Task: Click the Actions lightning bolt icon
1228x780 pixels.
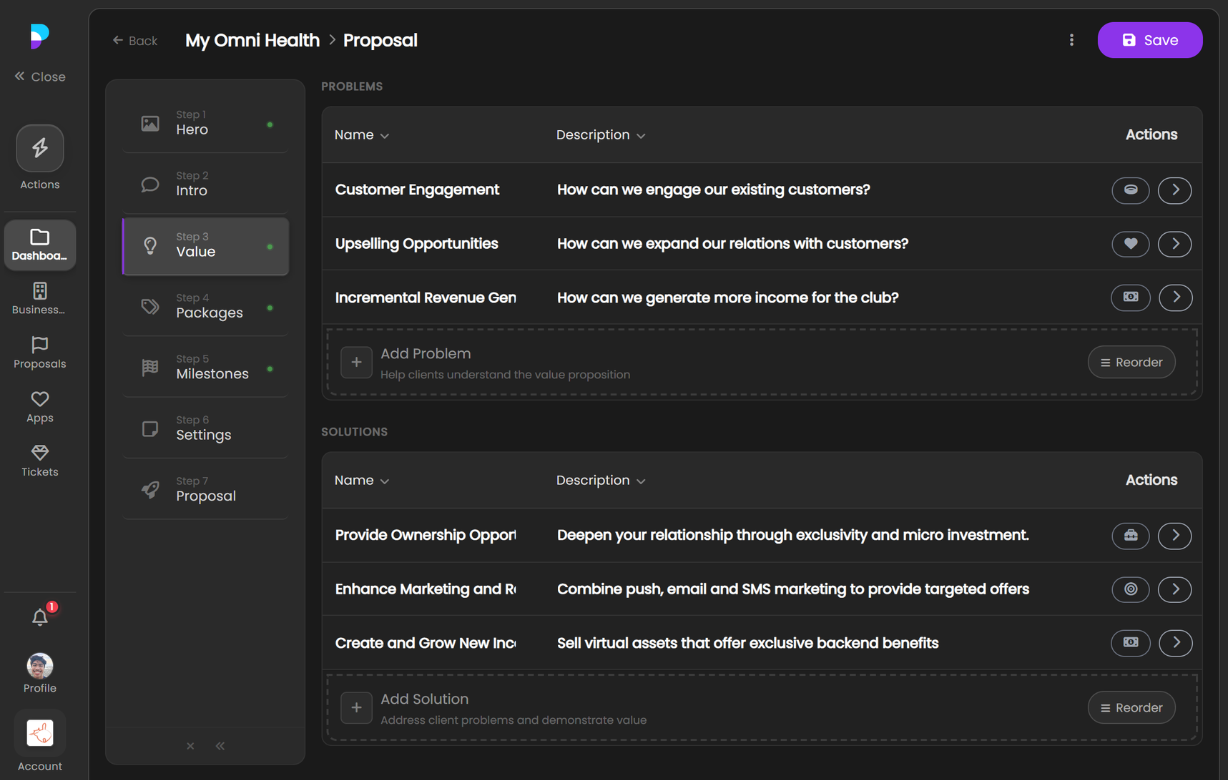Action: [x=40, y=149]
